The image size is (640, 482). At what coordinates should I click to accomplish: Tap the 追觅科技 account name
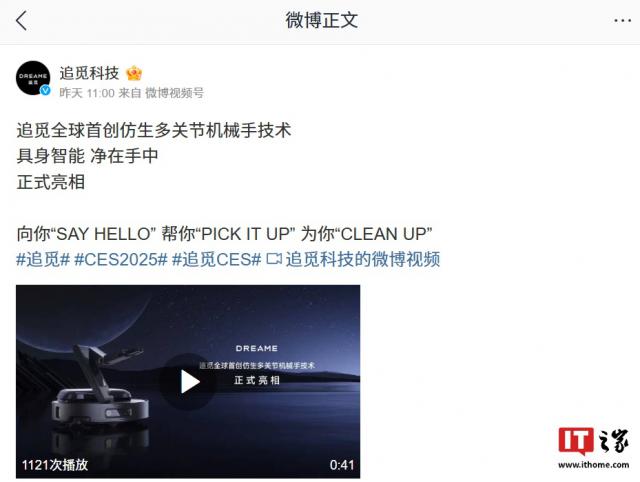[89, 73]
